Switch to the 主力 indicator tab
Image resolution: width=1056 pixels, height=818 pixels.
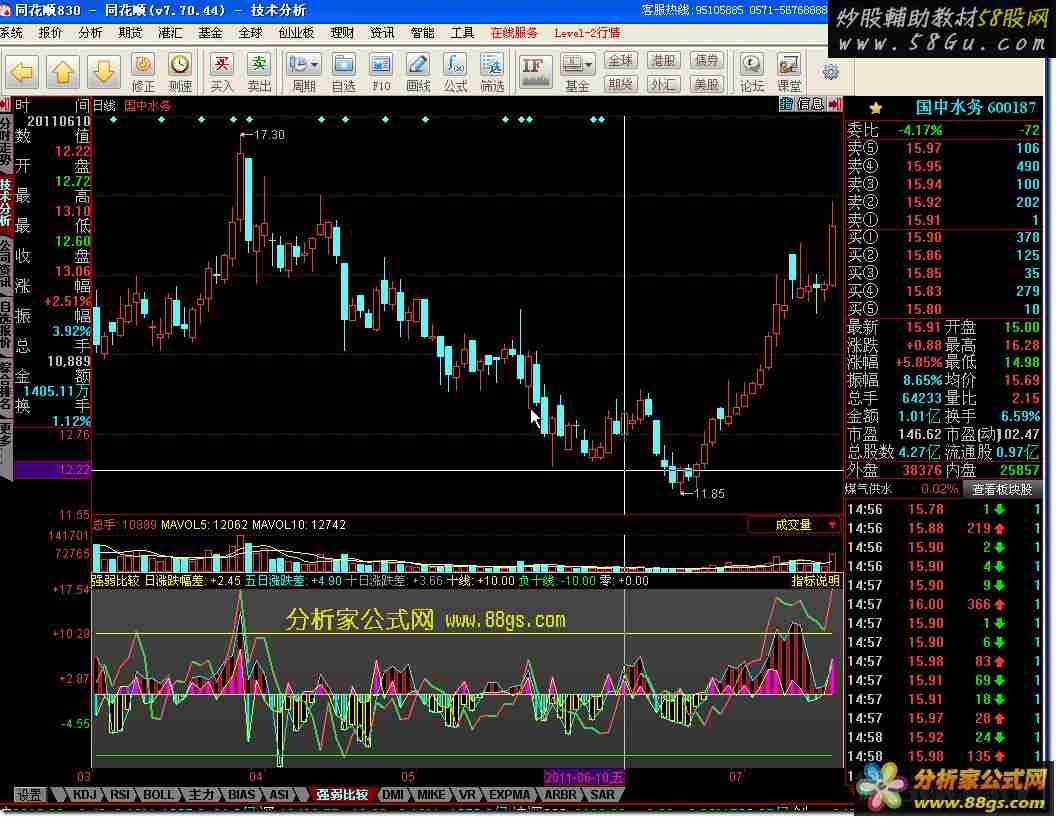click(x=201, y=795)
